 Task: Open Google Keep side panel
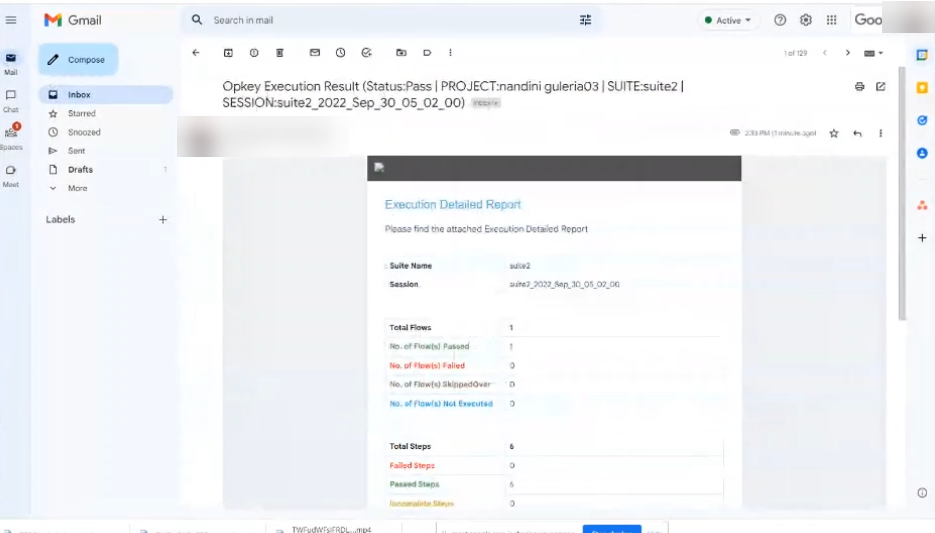[922, 88]
